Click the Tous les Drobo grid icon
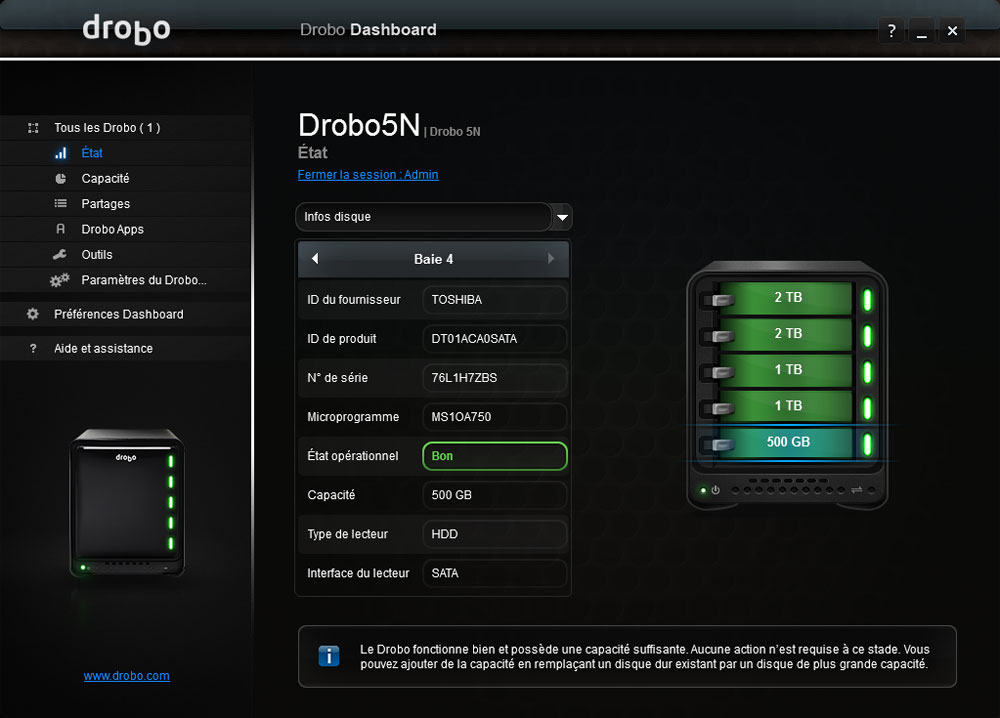This screenshot has width=1000, height=718. coord(33,128)
